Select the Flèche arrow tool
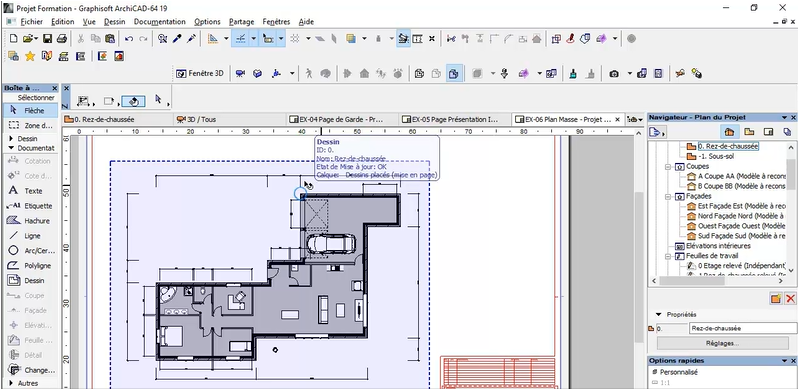This screenshot has width=799, height=390. pos(31,110)
